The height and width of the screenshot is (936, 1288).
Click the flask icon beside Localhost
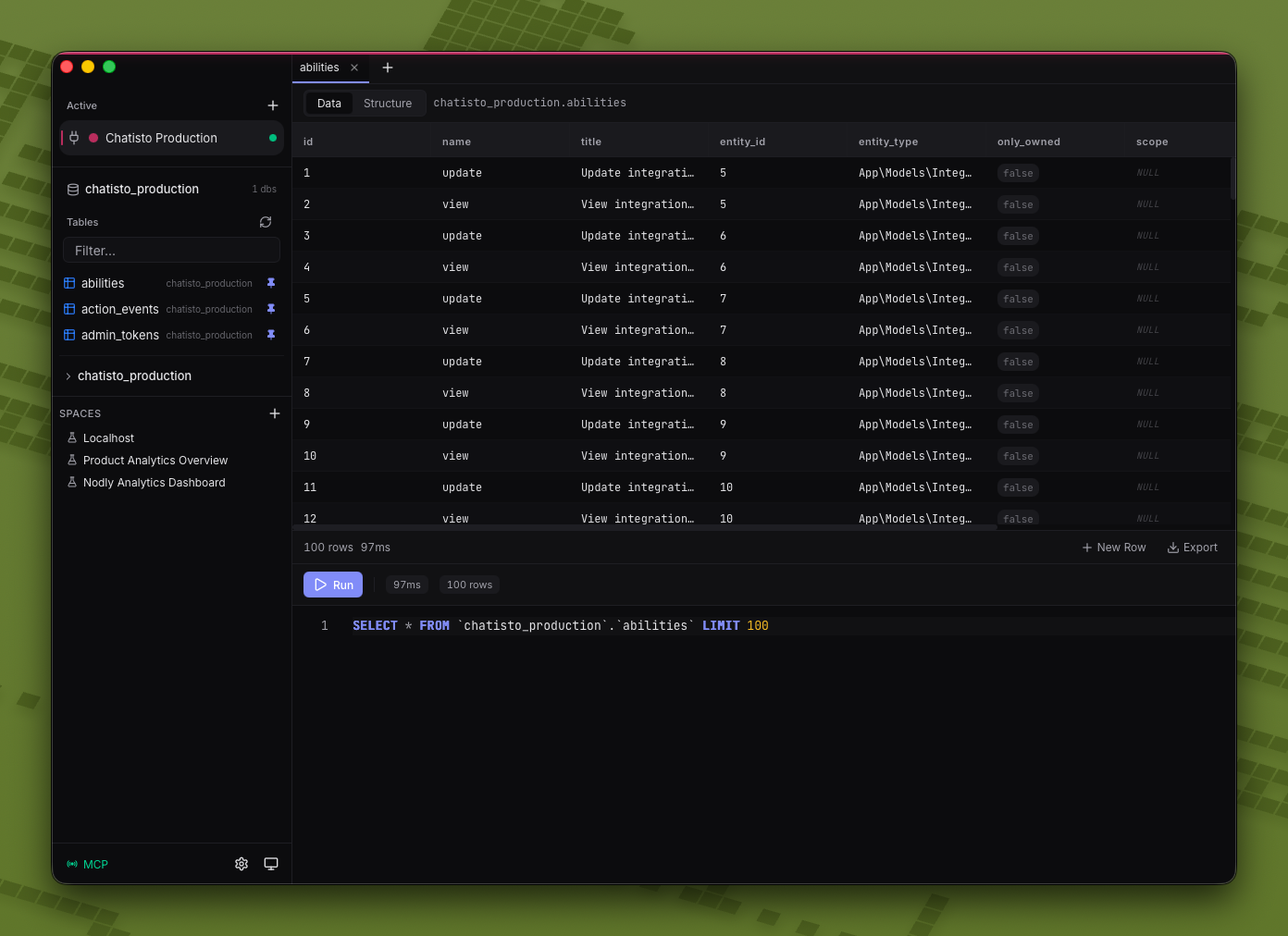pyautogui.click(x=72, y=437)
